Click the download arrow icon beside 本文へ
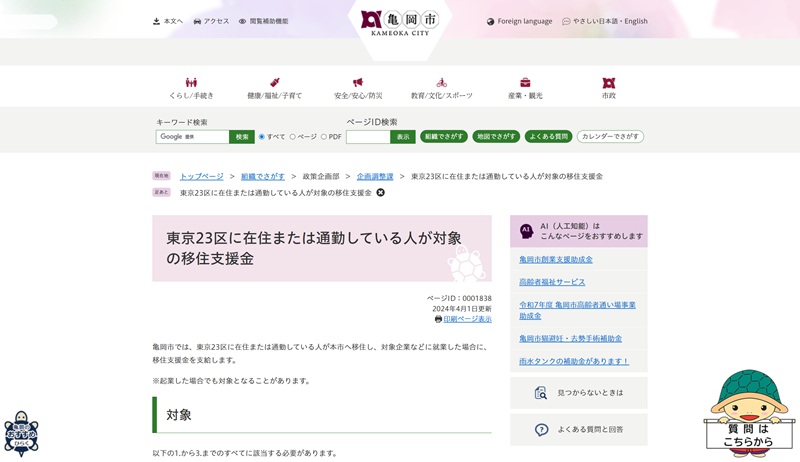The height and width of the screenshot is (462, 800). pos(156,21)
